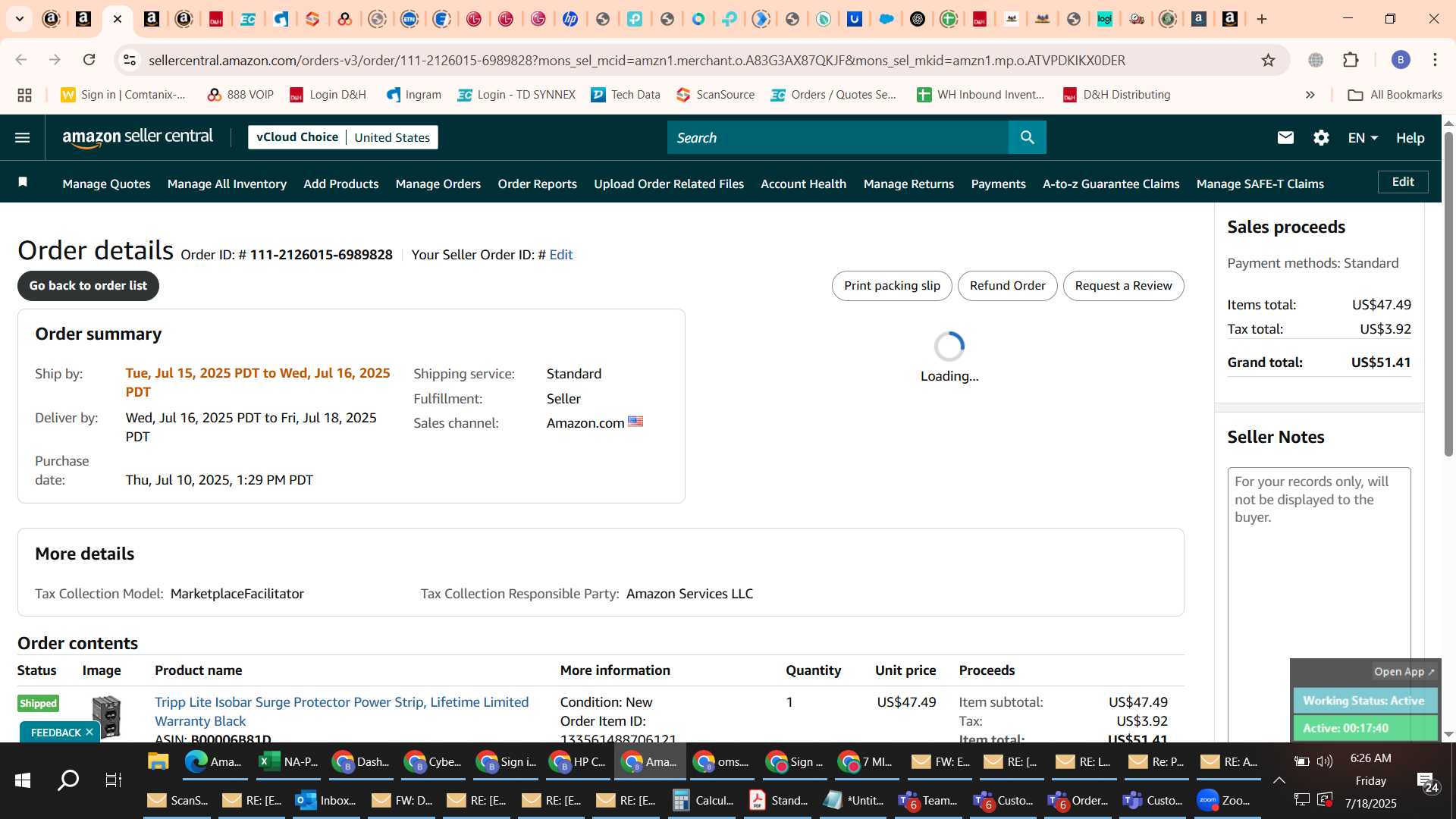
Task: Open the Calculator taskbar item
Action: [704, 800]
